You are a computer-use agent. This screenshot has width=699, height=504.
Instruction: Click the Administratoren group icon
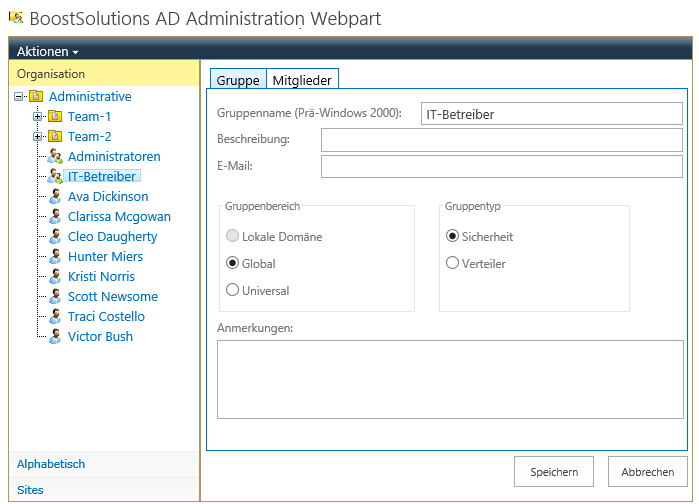[55, 156]
